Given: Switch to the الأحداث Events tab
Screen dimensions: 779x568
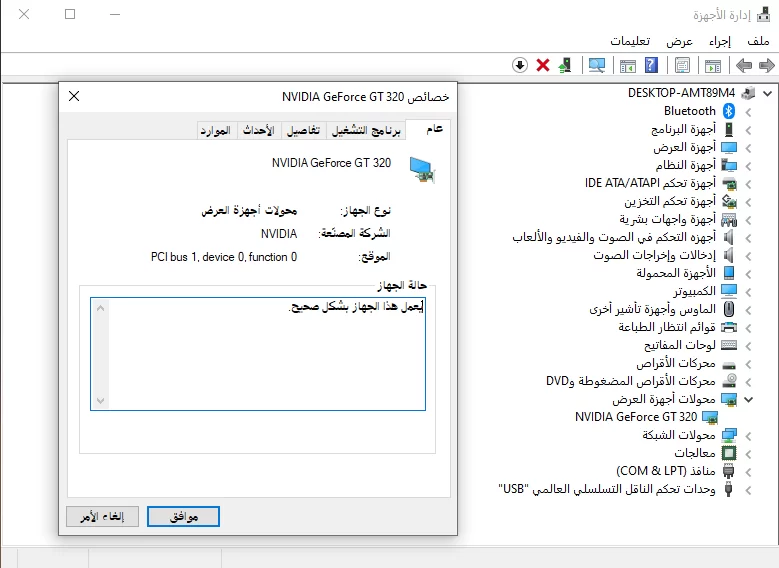Looking at the screenshot, I should tap(259, 131).
